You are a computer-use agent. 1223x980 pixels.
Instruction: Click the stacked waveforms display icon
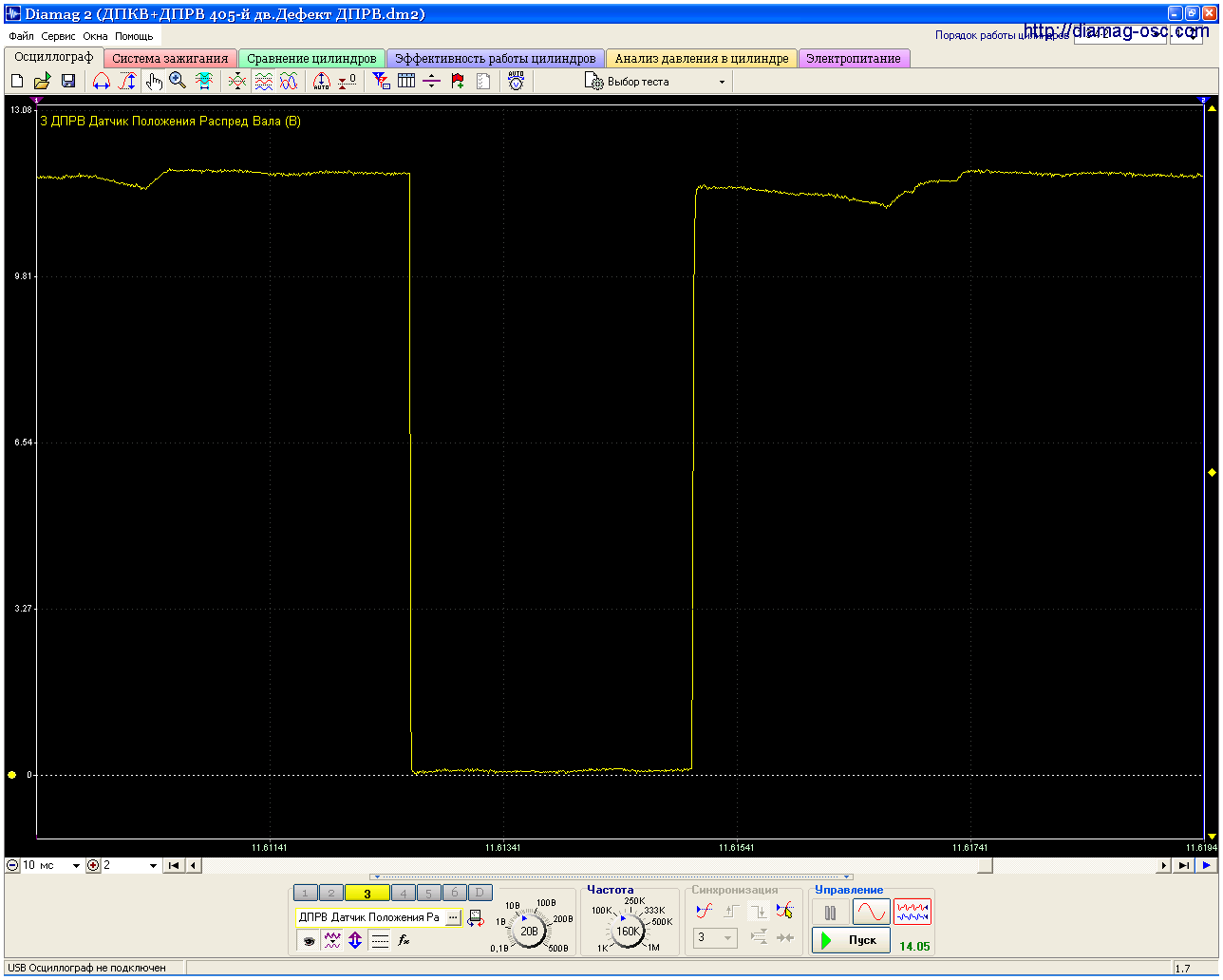coord(263,82)
